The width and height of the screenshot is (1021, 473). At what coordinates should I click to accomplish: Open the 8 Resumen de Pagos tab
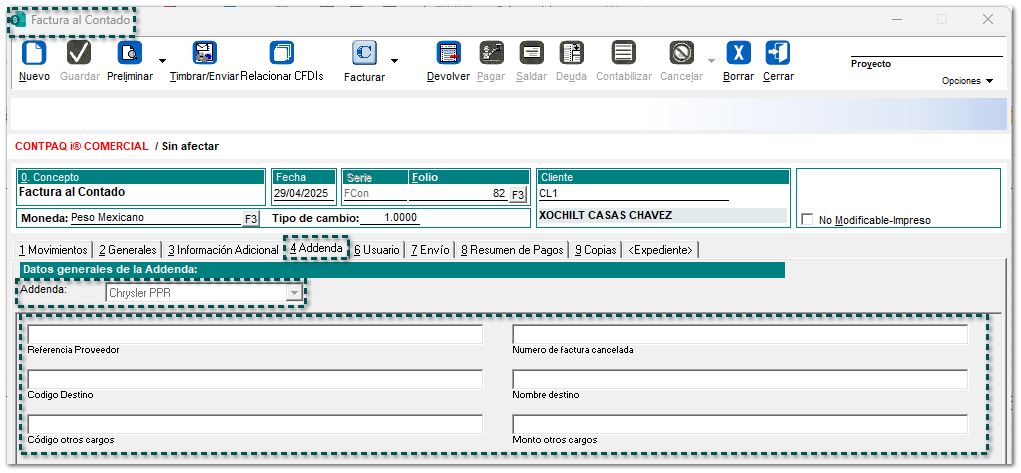(x=512, y=250)
